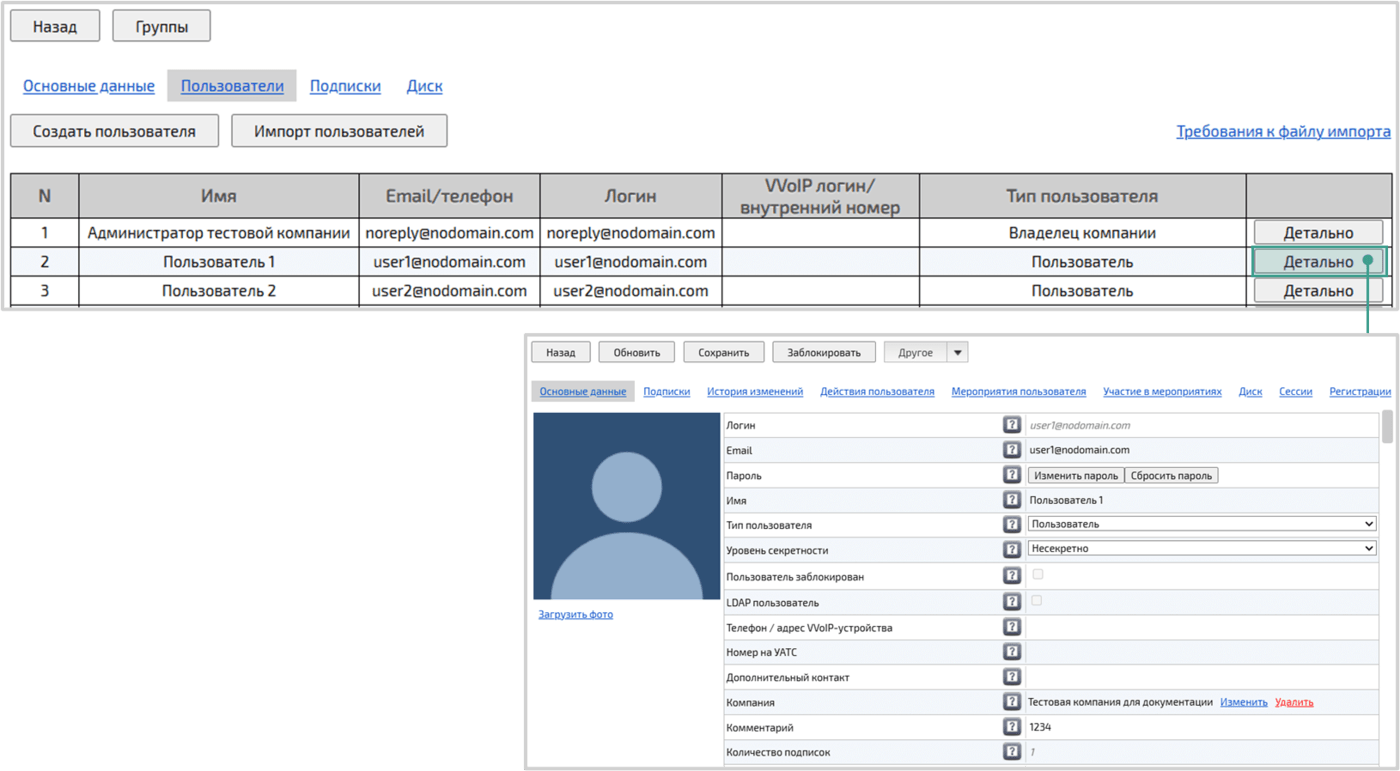1400x771 pixels.
Task: Click the Создать пользователя button
Action: click(114, 130)
